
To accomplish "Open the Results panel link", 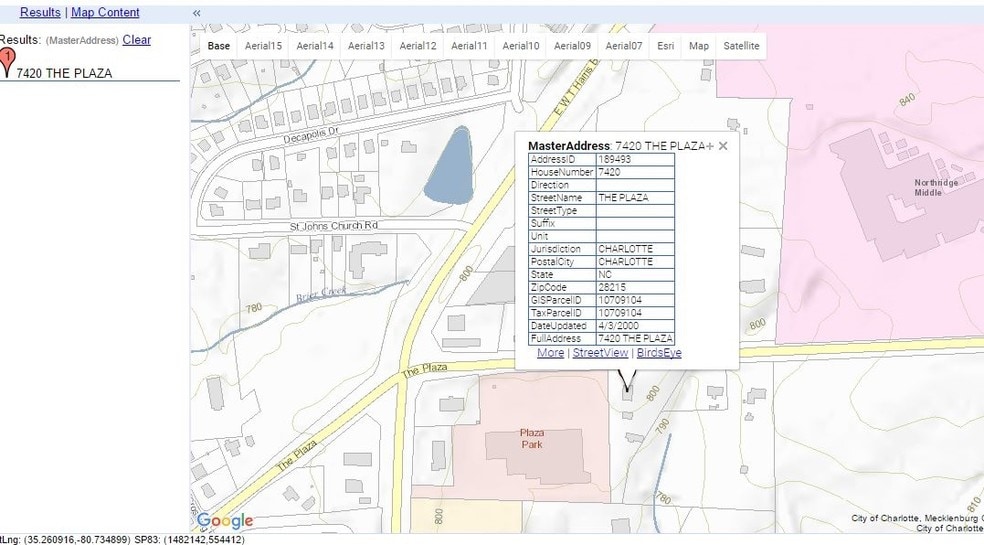I will pos(40,13).
